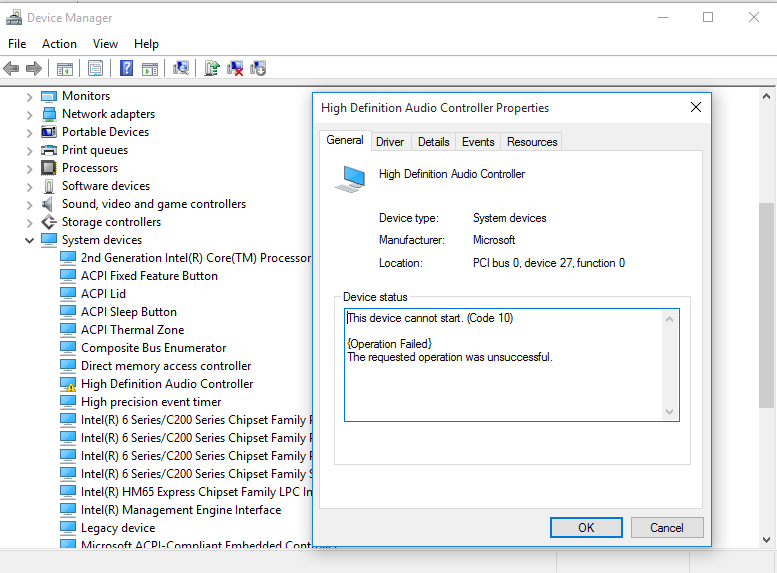Click the icon beside ACPI Lid
The height and width of the screenshot is (573, 777).
[x=68, y=294]
